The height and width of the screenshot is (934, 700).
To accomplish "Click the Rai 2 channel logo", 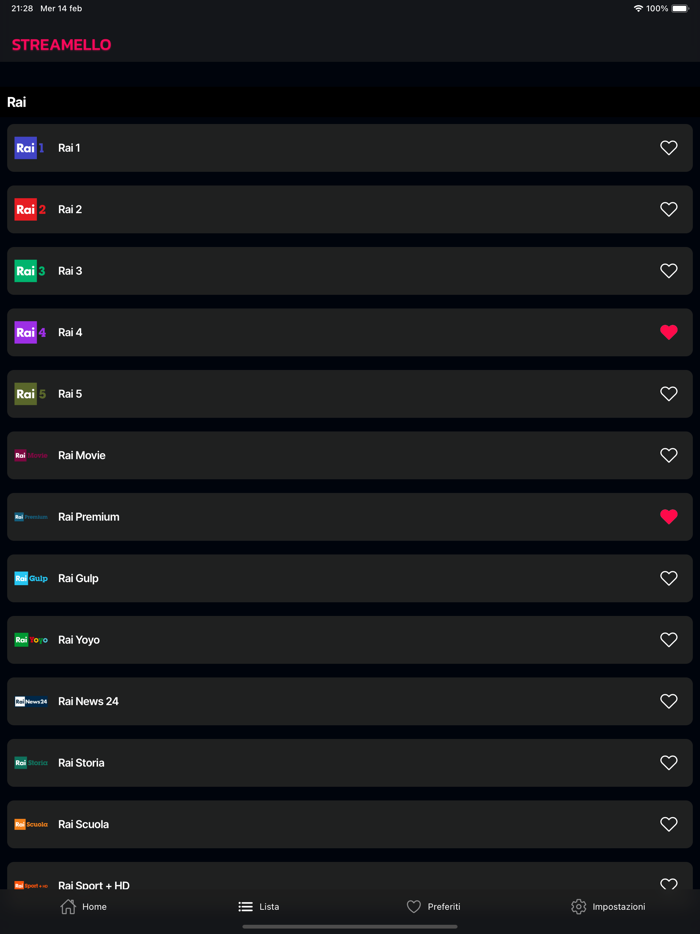I will point(27,209).
